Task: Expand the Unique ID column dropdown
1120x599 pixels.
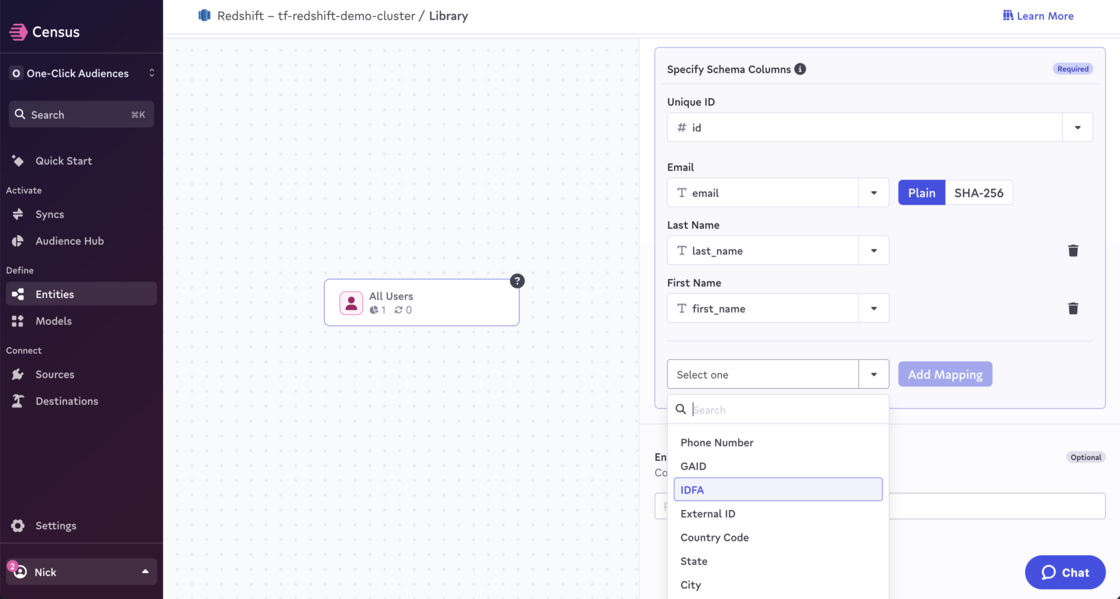Action: (1077, 128)
